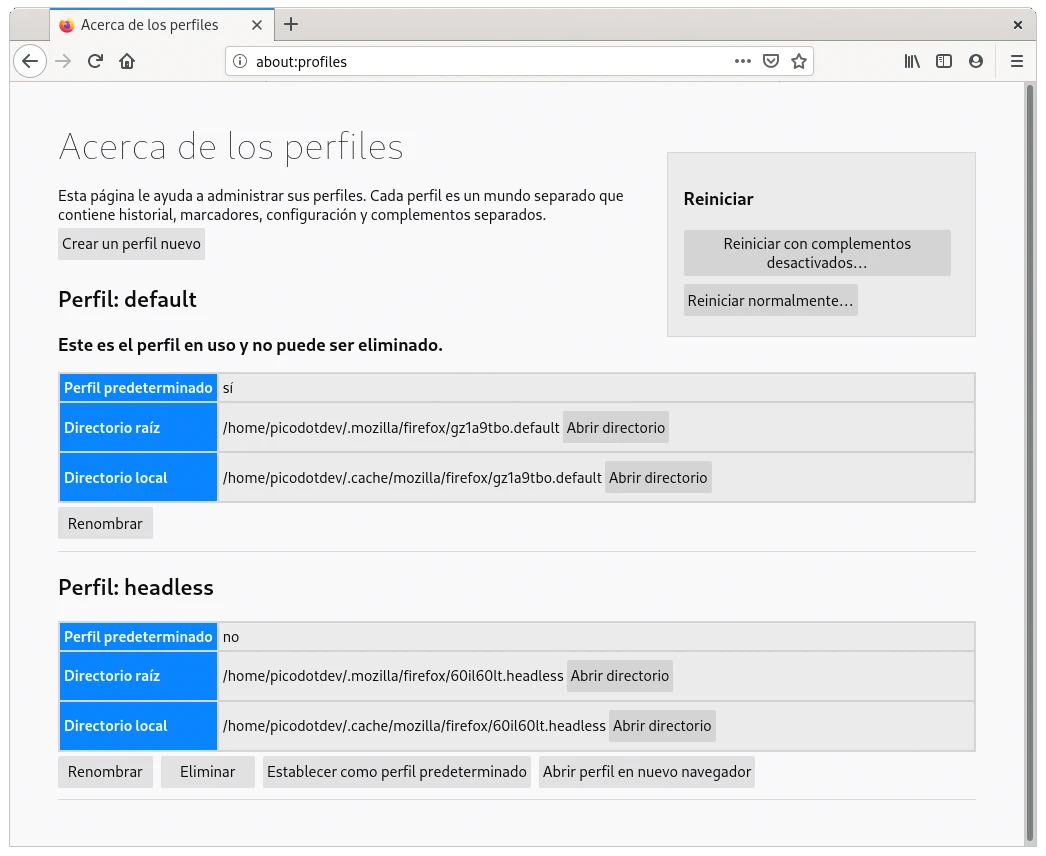Open page actions three-dot menu
This screenshot has height=856, width=1046.
pos(742,61)
